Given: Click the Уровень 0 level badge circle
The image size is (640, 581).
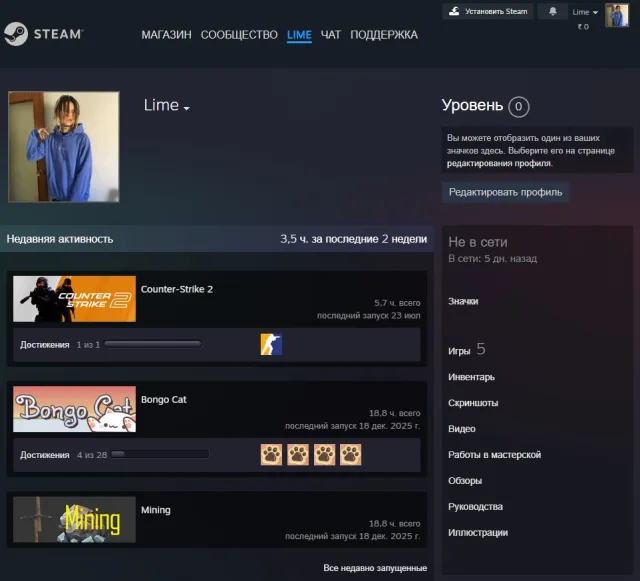Looking at the screenshot, I should [x=518, y=107].
